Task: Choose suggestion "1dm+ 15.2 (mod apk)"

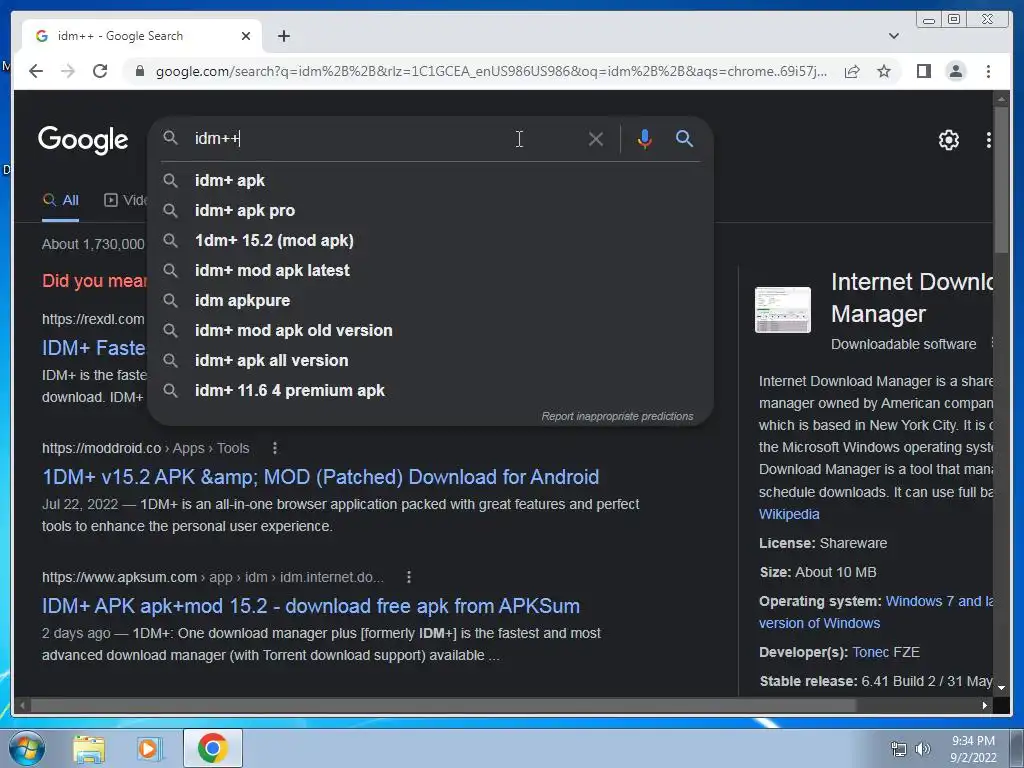Action: (430, 240)
